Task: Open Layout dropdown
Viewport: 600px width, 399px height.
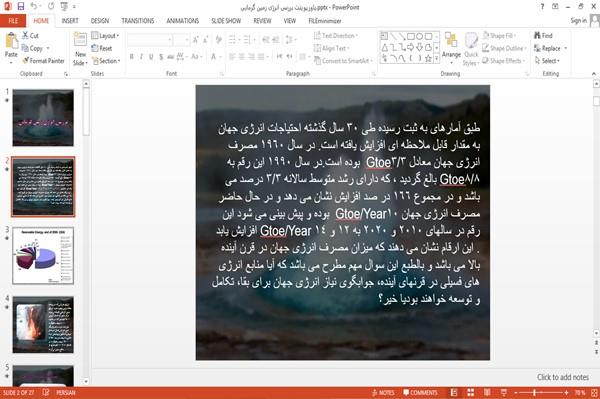Action: coord(105,36)
